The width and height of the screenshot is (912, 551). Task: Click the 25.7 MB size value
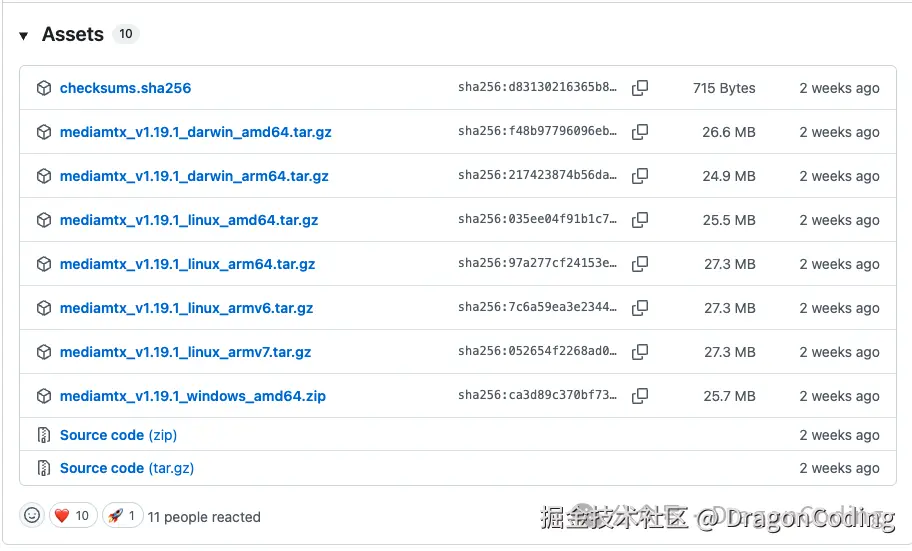pyautogui.click(x=729, y=396)
